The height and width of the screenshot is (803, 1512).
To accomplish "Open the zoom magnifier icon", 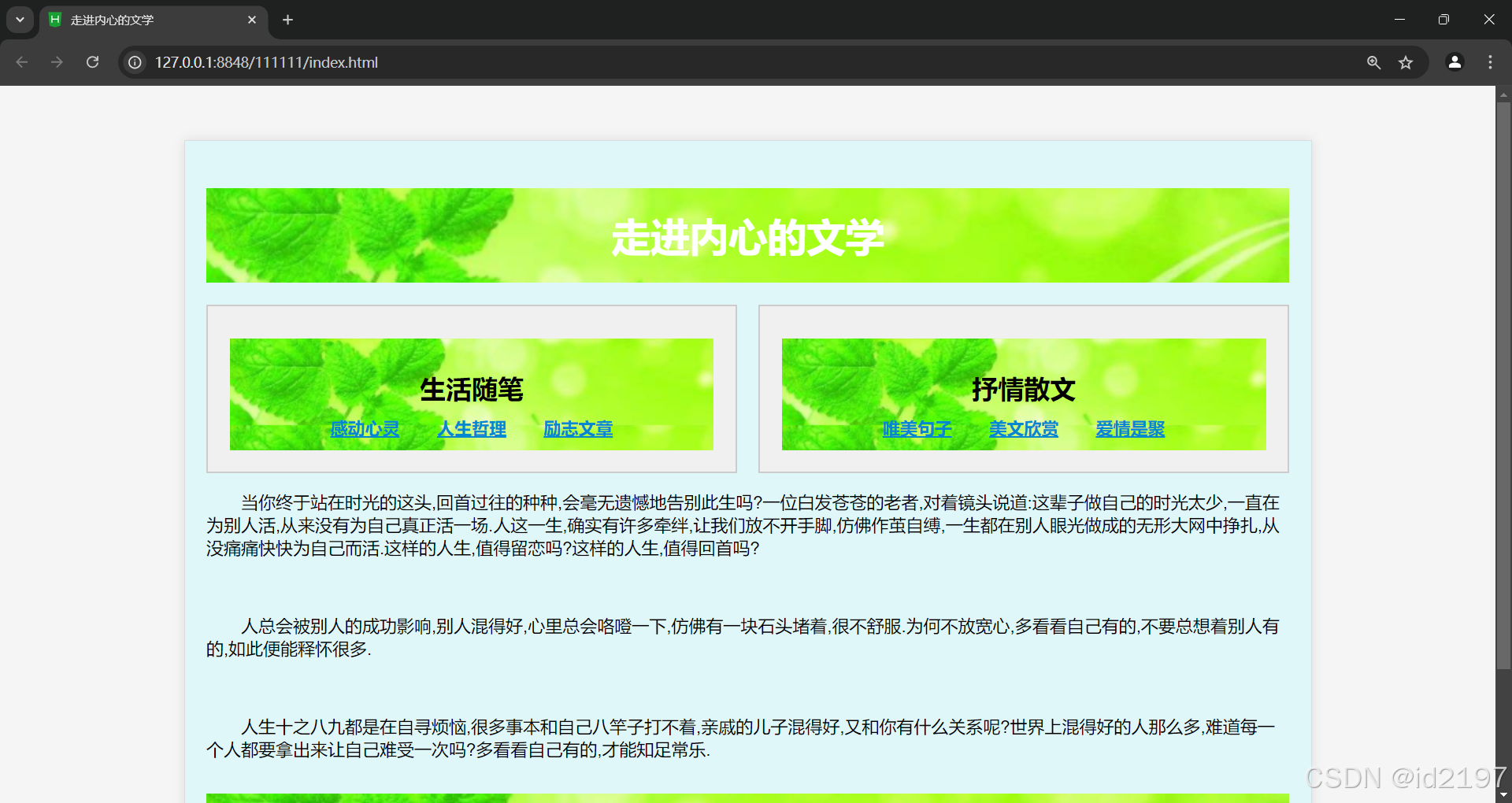I will point(1373,62).
